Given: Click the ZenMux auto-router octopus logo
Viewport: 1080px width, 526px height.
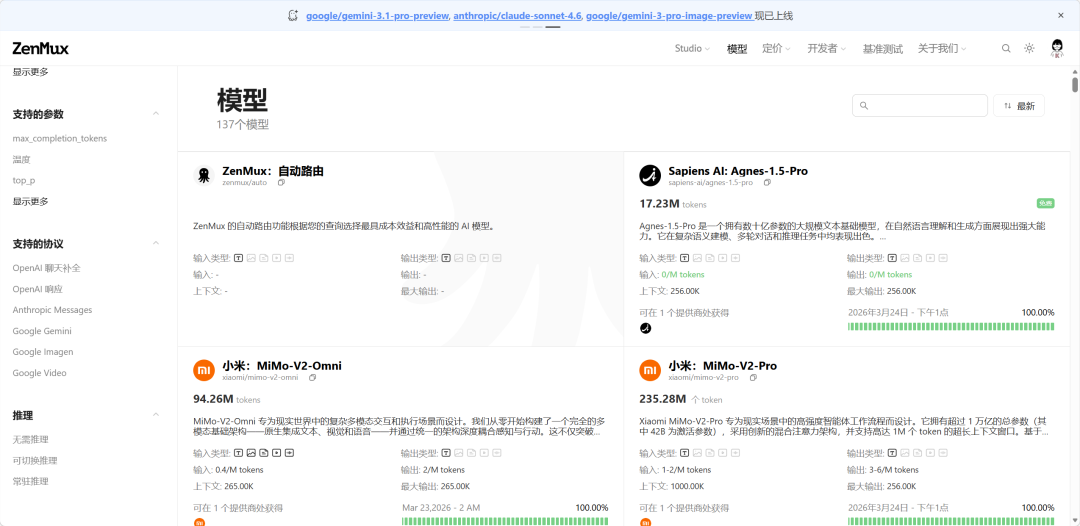Looking at the screenshot, I should 203,175.
